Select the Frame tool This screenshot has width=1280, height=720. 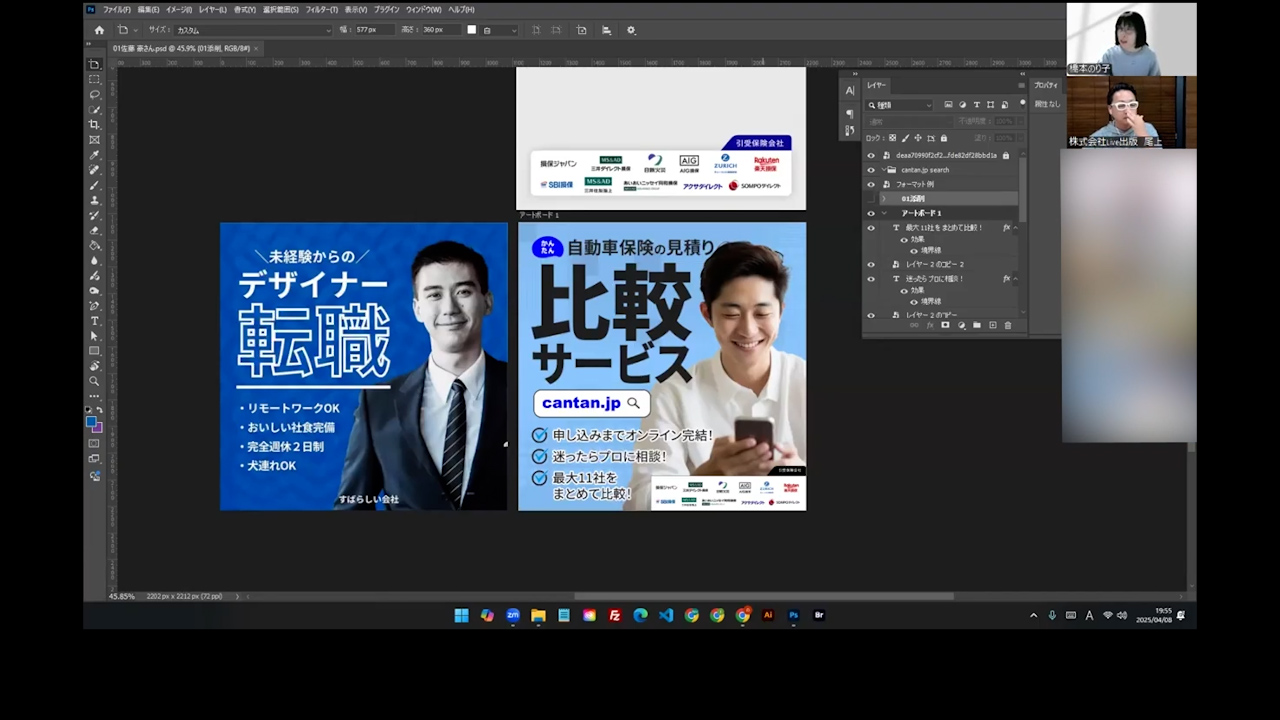pyautogui.click(x=95, y=140)
